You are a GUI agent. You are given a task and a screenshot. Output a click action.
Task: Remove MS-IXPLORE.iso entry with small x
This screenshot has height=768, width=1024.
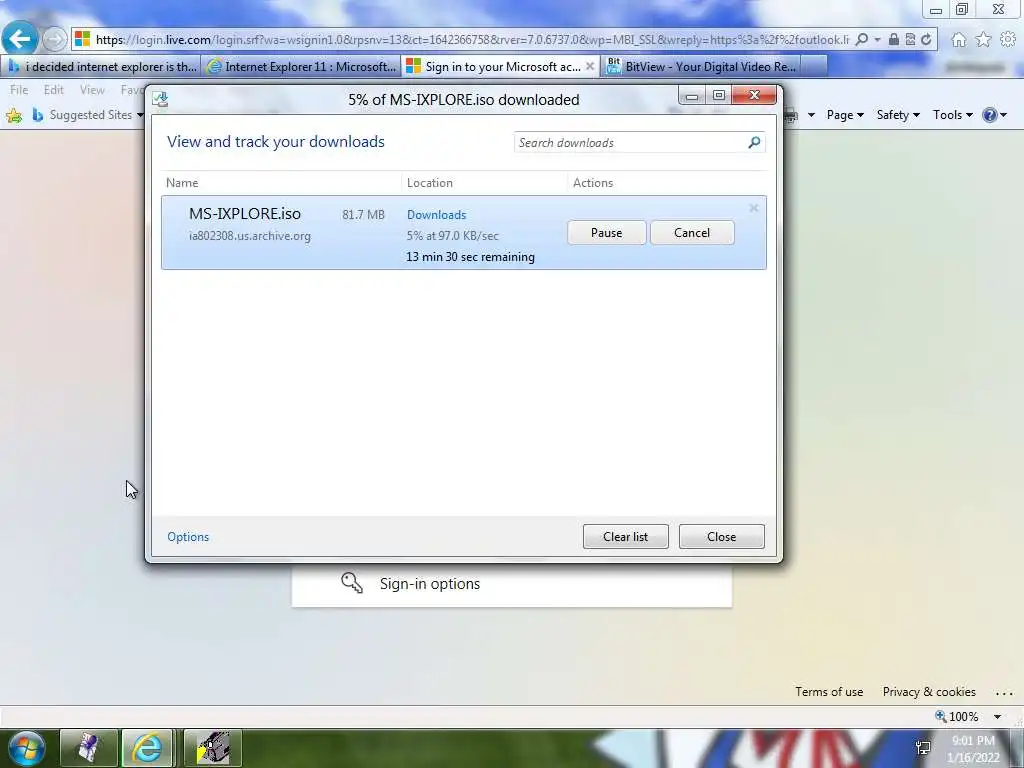pyautogui.click(x=754, y=208)
